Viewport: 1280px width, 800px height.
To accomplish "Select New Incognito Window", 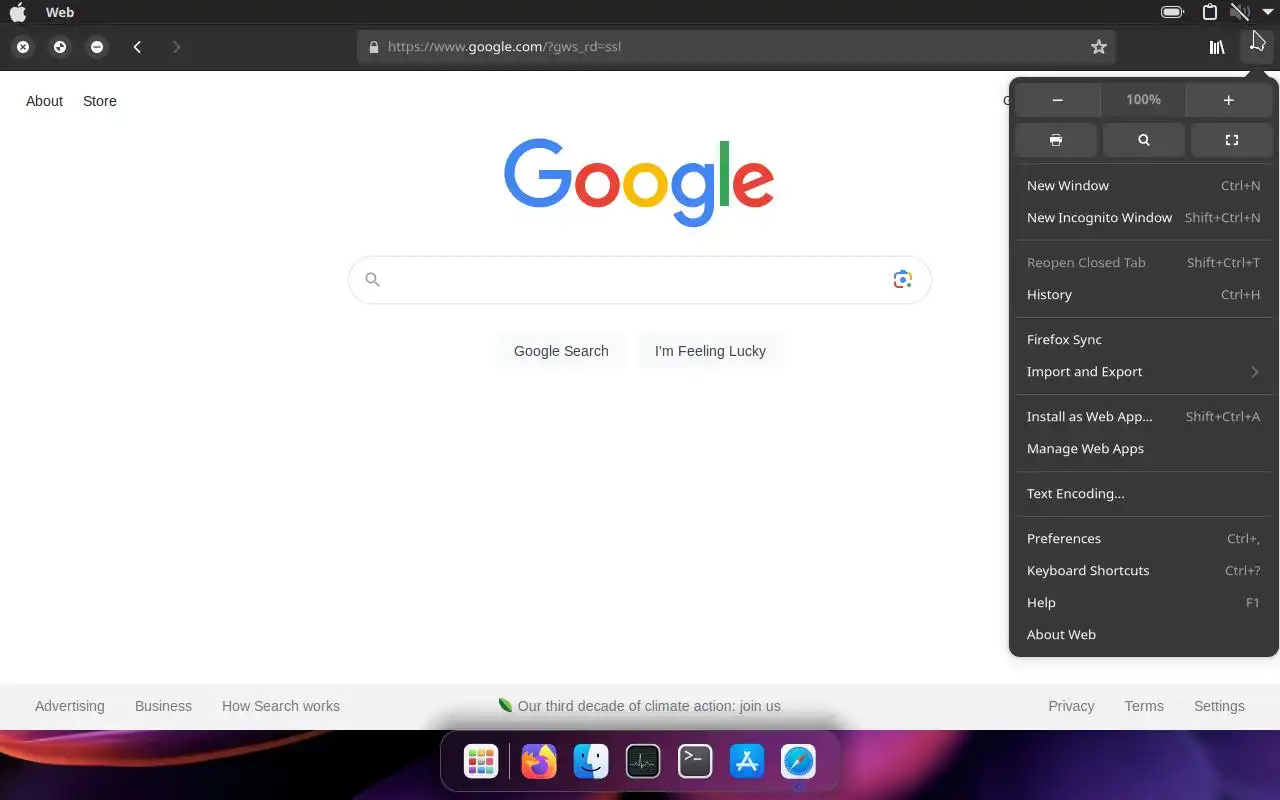I will (1144, 218).
